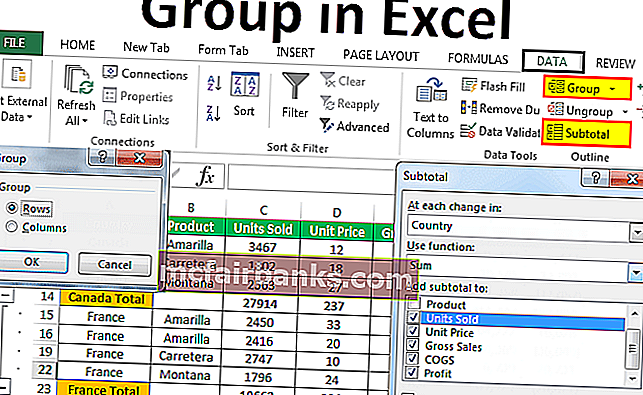Screen dimensions: 643x395
Task: Click Text to Columns
Action: click(430, 108)
